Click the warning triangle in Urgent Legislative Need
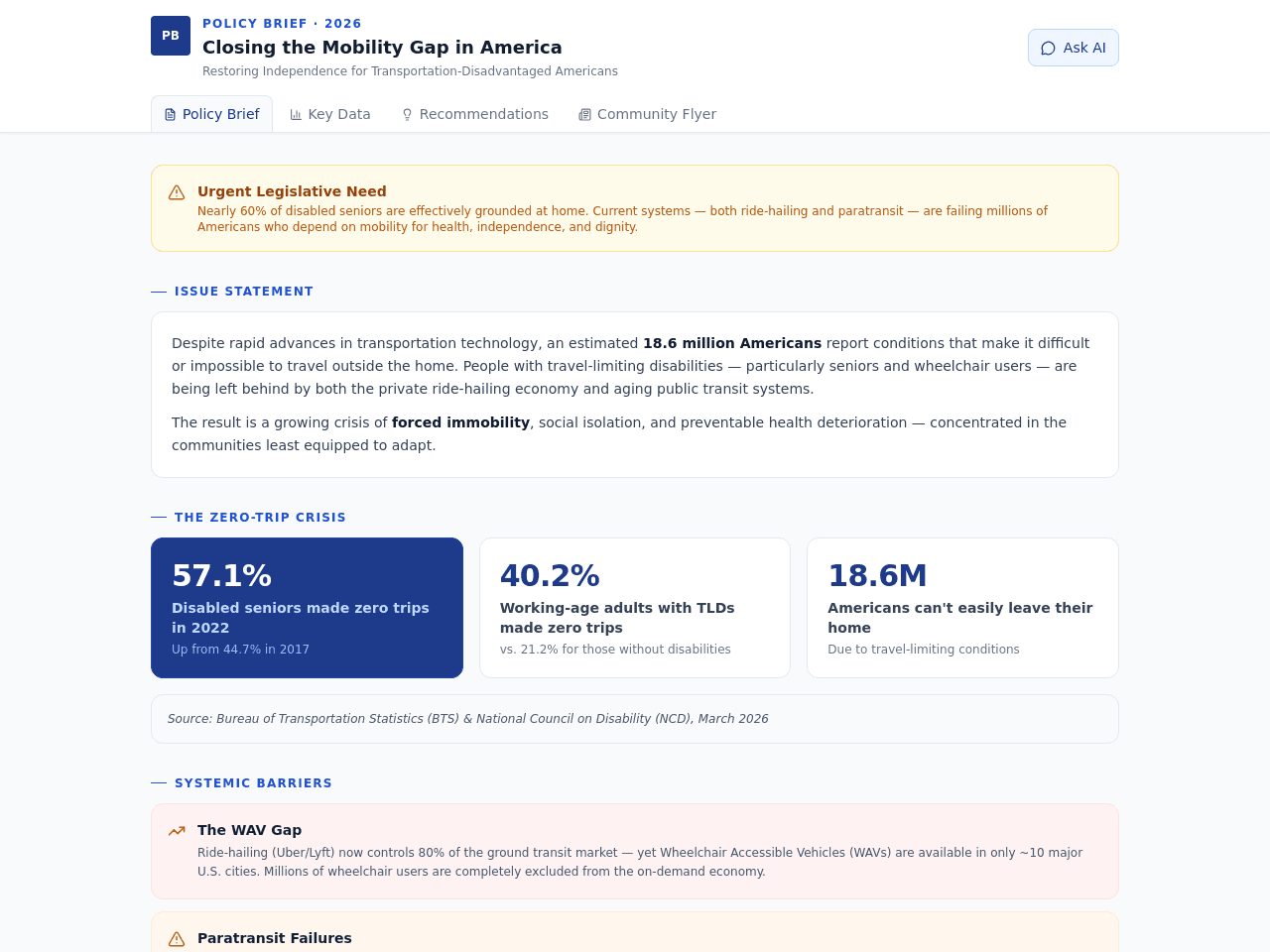Viewport: 1270px width, 952px height. [177, 192]
